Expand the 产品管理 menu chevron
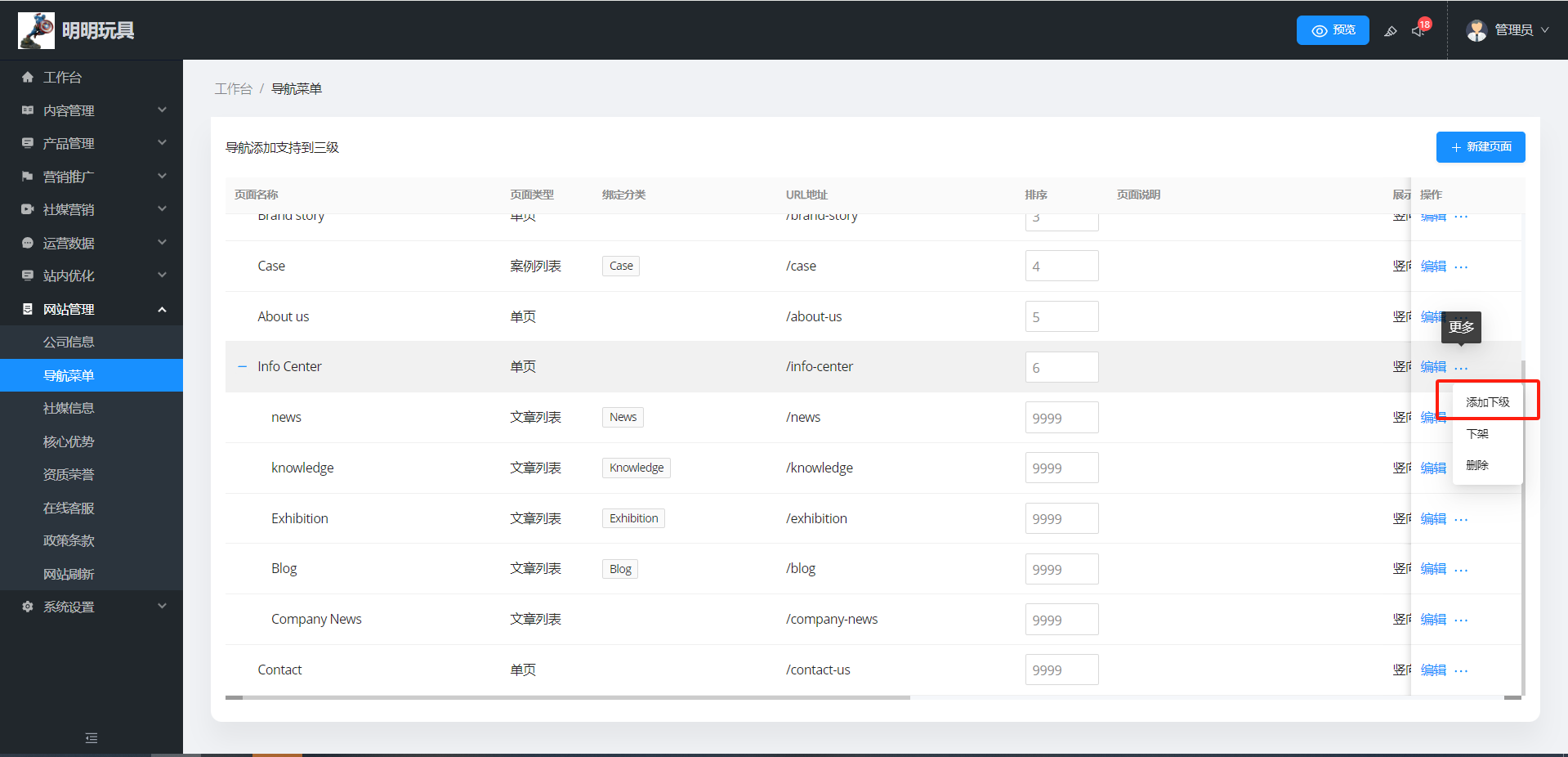 [162, 142]
